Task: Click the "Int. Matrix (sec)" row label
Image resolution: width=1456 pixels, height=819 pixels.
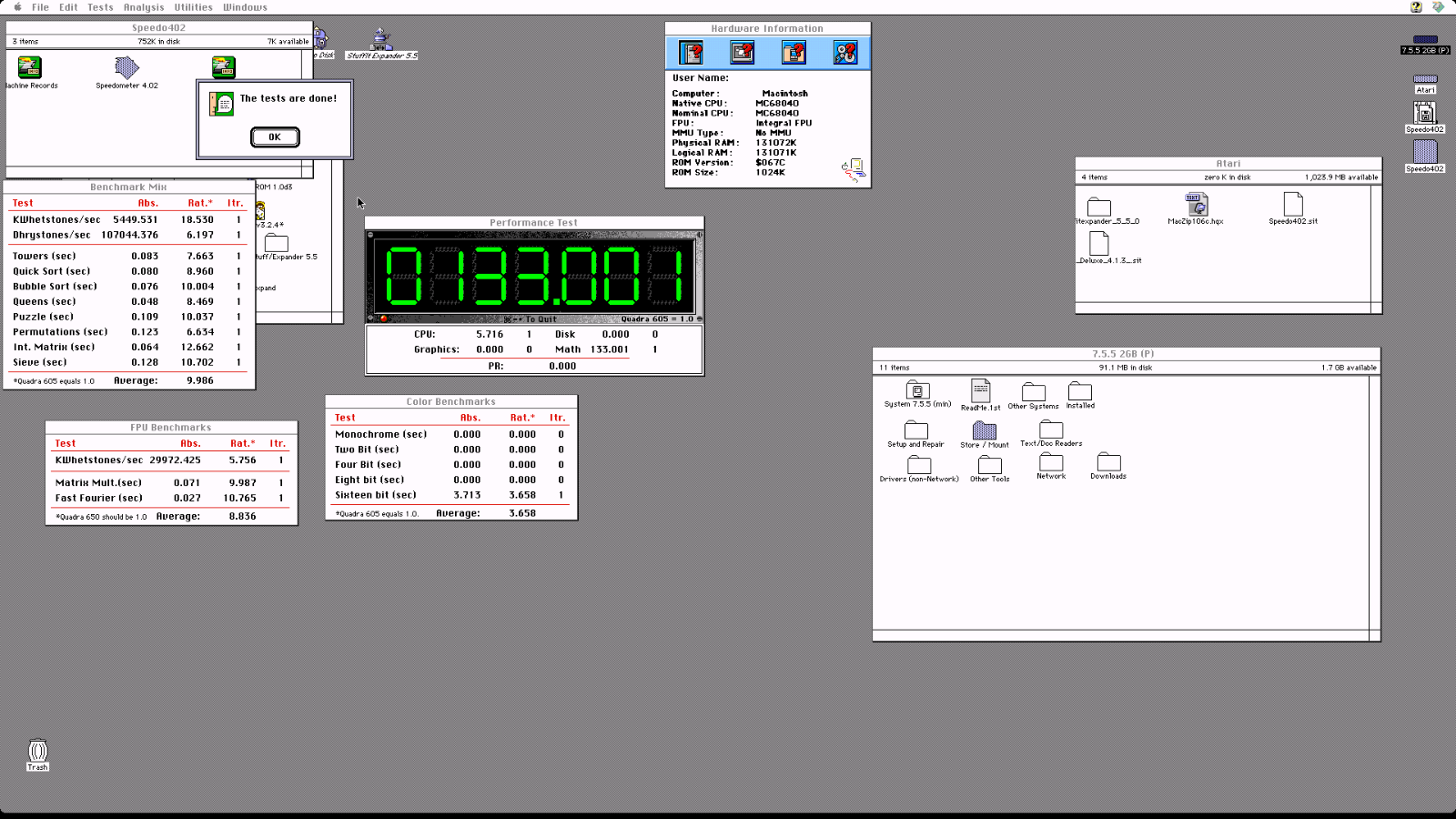Action: point(54,347)
